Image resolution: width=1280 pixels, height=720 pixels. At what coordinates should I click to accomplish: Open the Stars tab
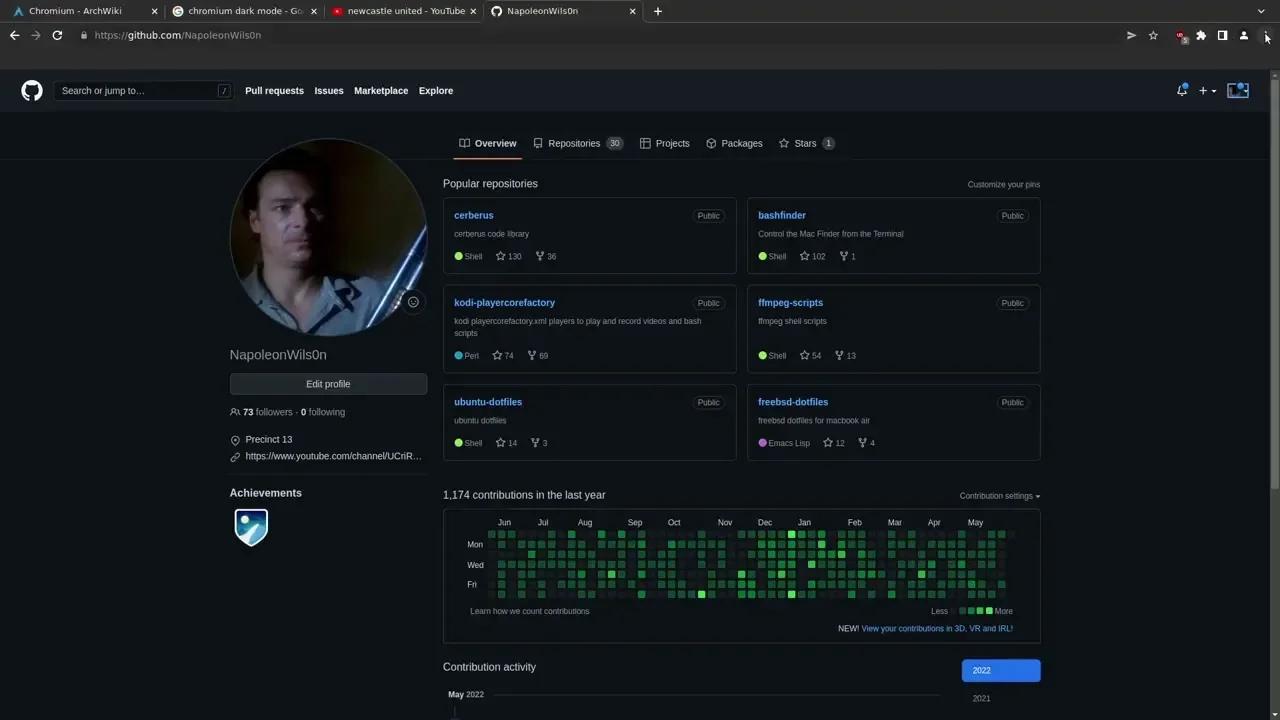coord(806,143)
